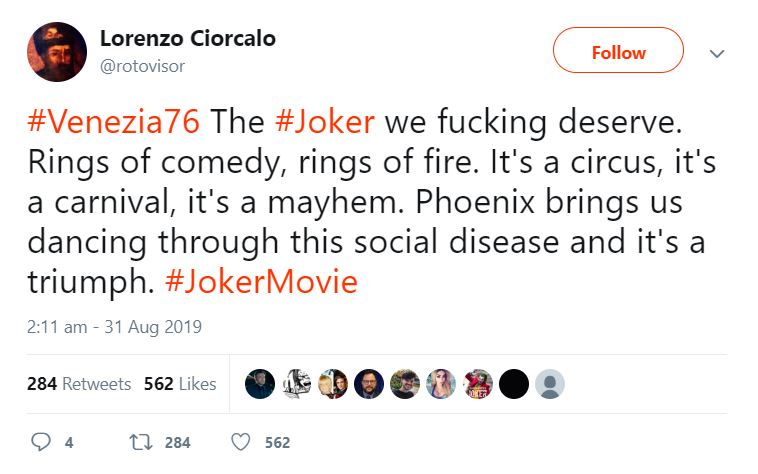Open the #JokerMovie hashtag

(262, 282)
